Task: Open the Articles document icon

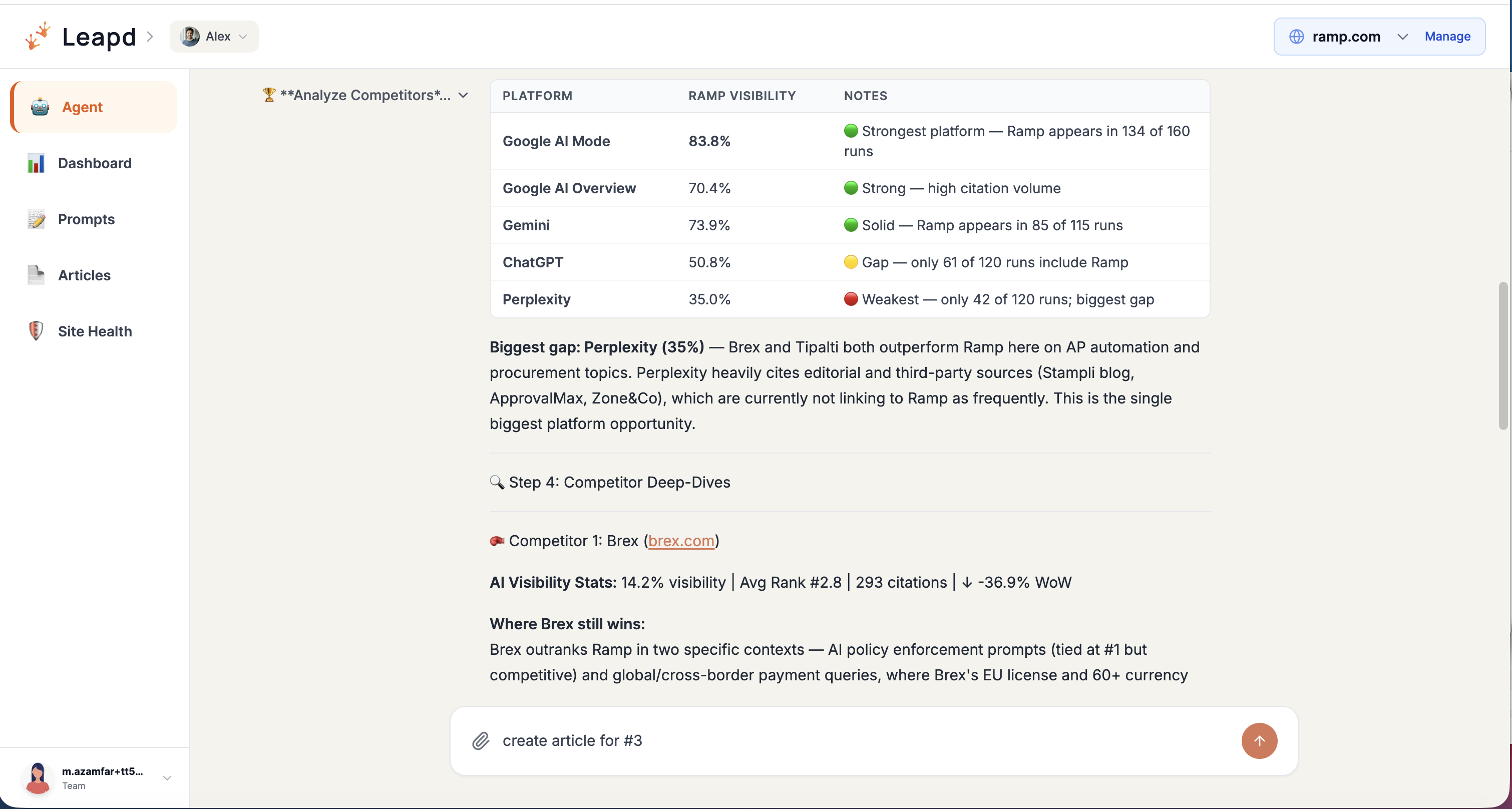Action: pyautogui.click(x=37, y=275)
